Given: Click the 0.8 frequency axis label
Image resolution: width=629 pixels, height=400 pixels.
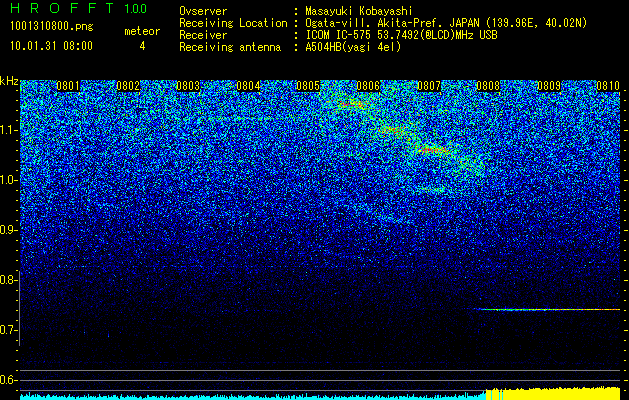Looking at the screenshot, I should 8,280.
